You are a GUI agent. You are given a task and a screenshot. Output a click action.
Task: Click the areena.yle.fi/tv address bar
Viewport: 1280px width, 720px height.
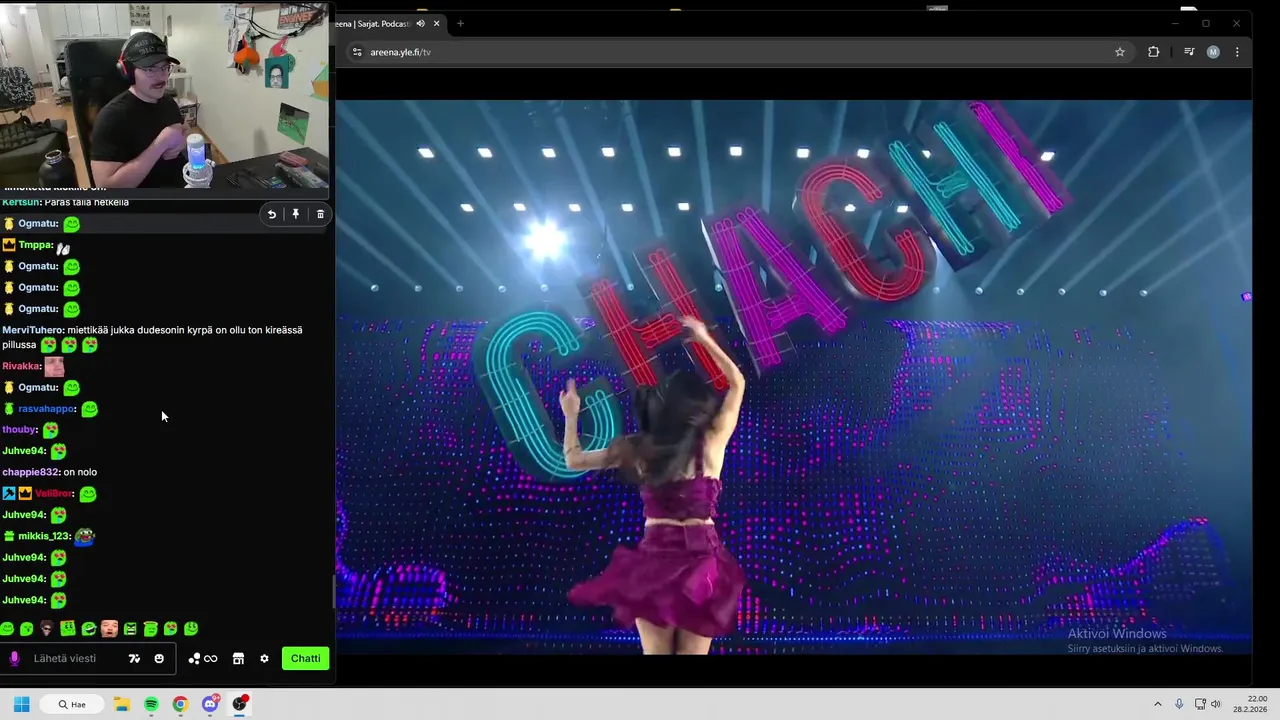pyautogui.click(x=735, y=52)
